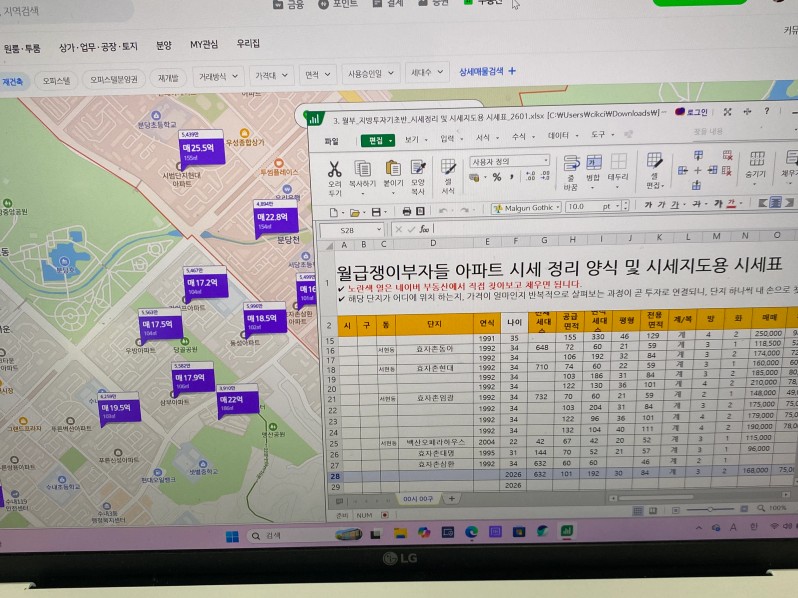798x598 pixels.
Task: Click the 매 25.5억 price marker on map
Action: (x=195, y=150)
